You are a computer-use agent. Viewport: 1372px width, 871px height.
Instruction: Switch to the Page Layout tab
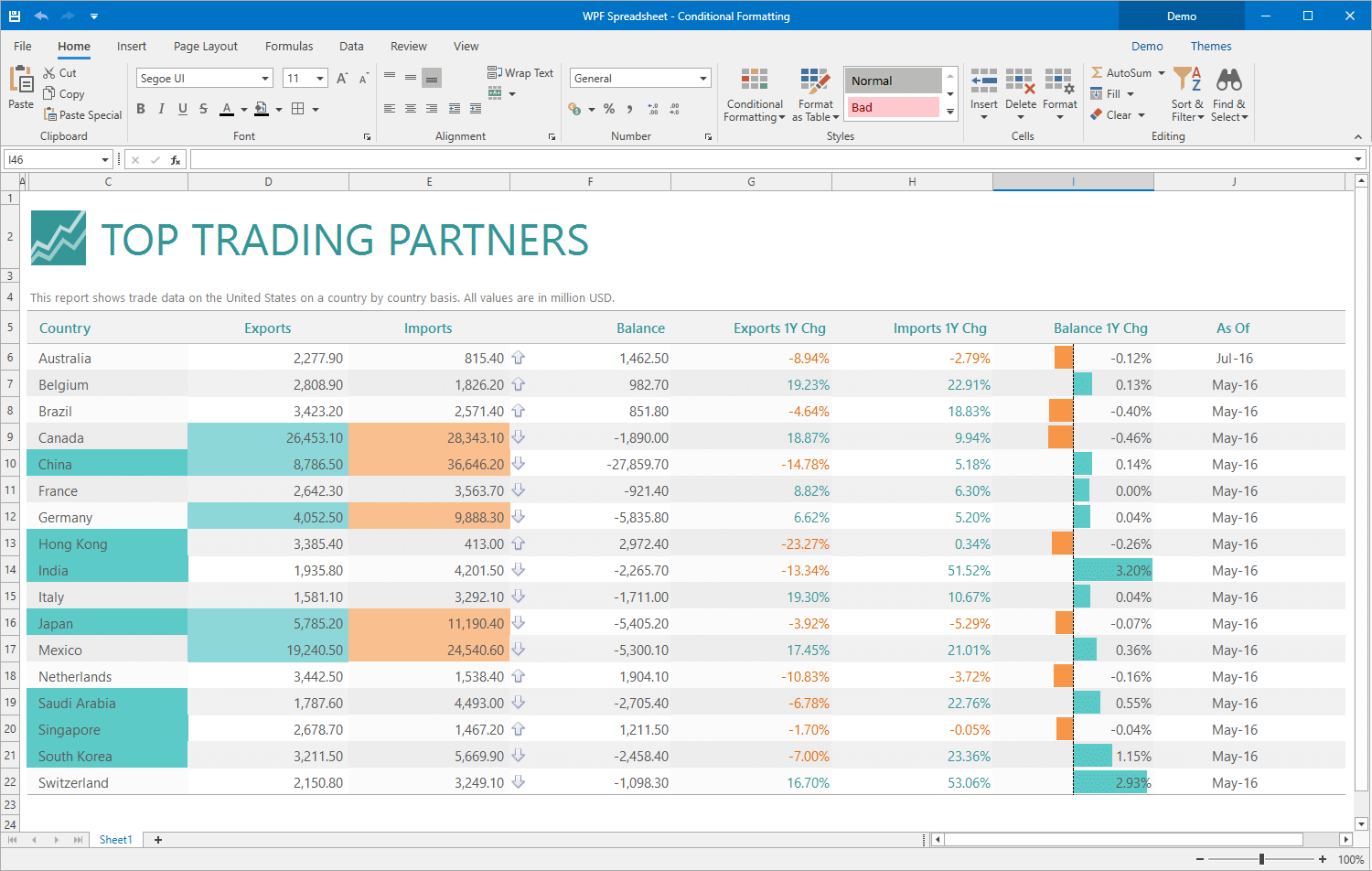point(205,47)
